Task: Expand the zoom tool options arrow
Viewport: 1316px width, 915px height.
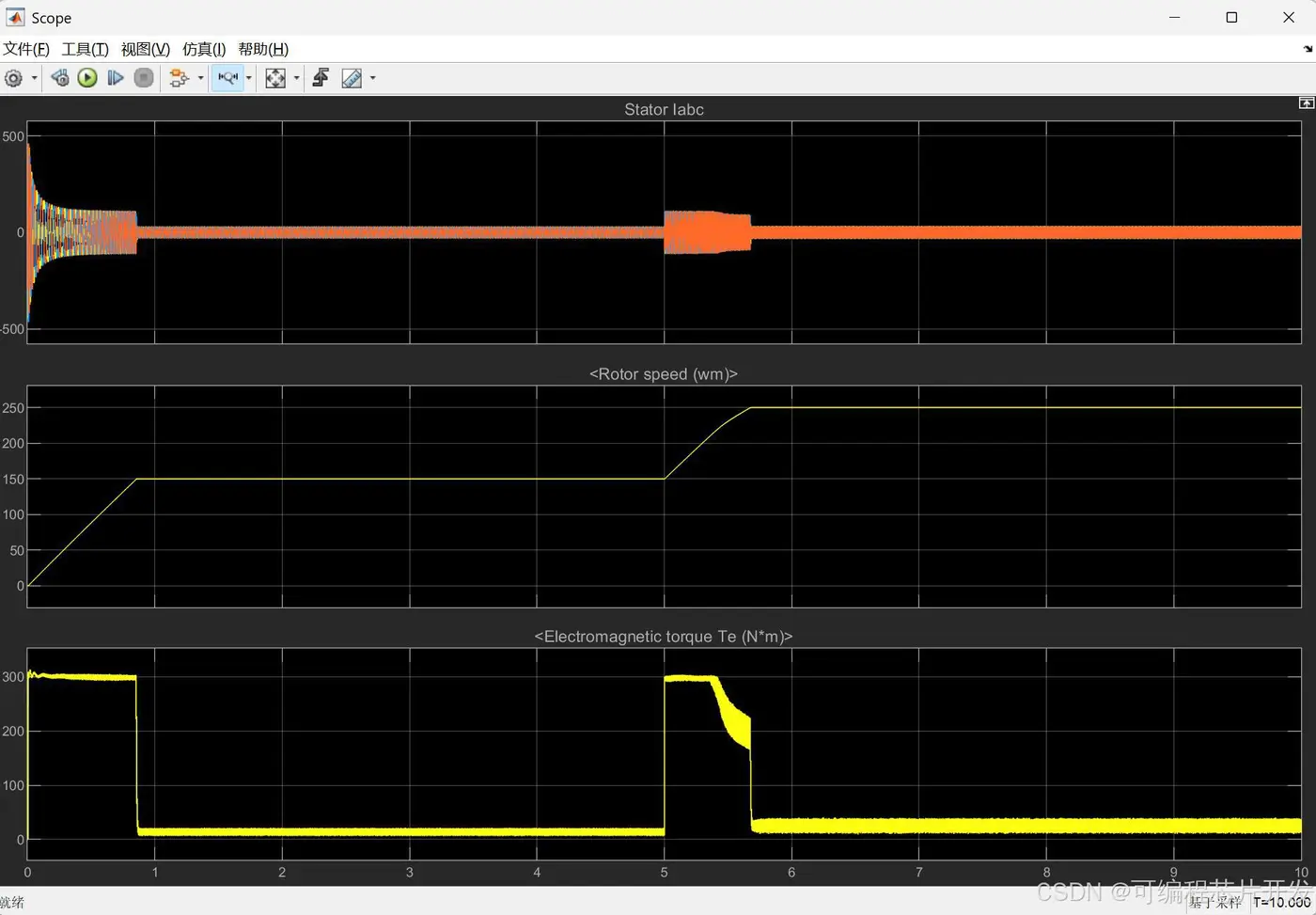Action: [249, 78]
